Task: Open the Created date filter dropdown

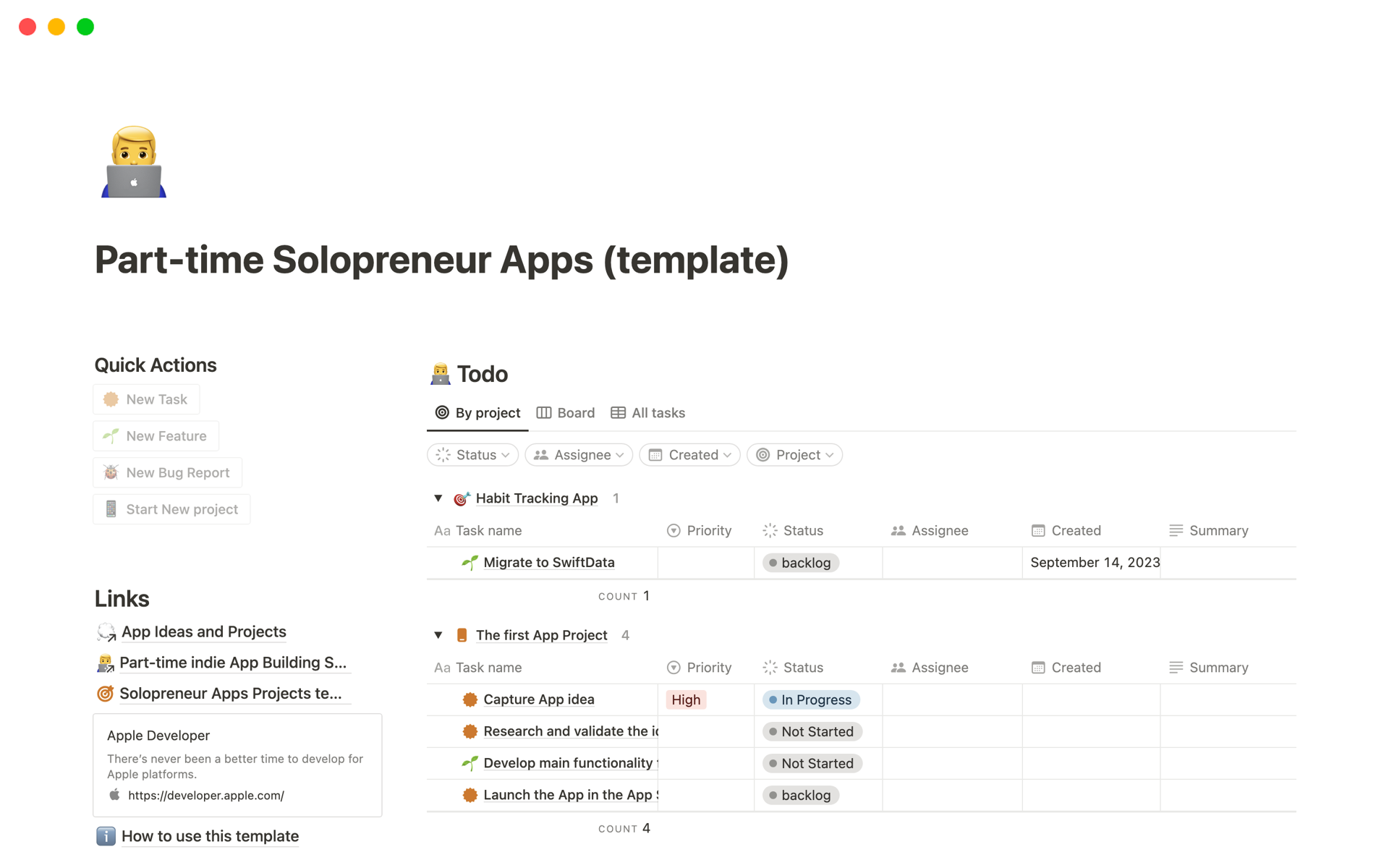Action: tap(689, 455)
